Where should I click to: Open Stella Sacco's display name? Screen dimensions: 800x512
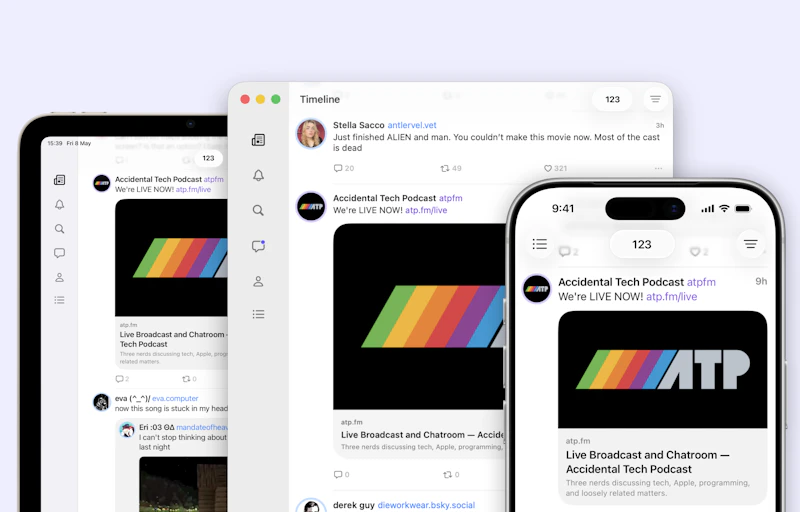pos(359,125)
